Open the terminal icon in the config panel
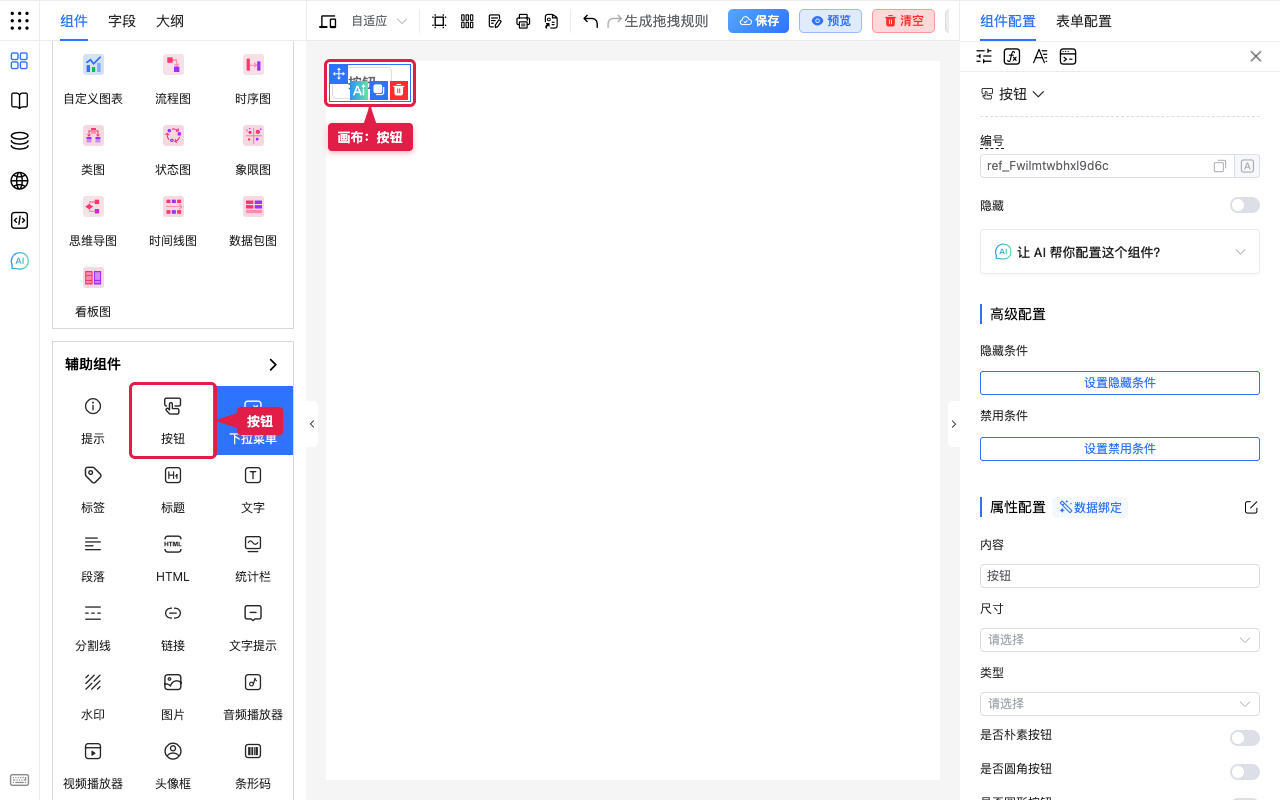This screenshot has height=800, width=1280. 1068,56
